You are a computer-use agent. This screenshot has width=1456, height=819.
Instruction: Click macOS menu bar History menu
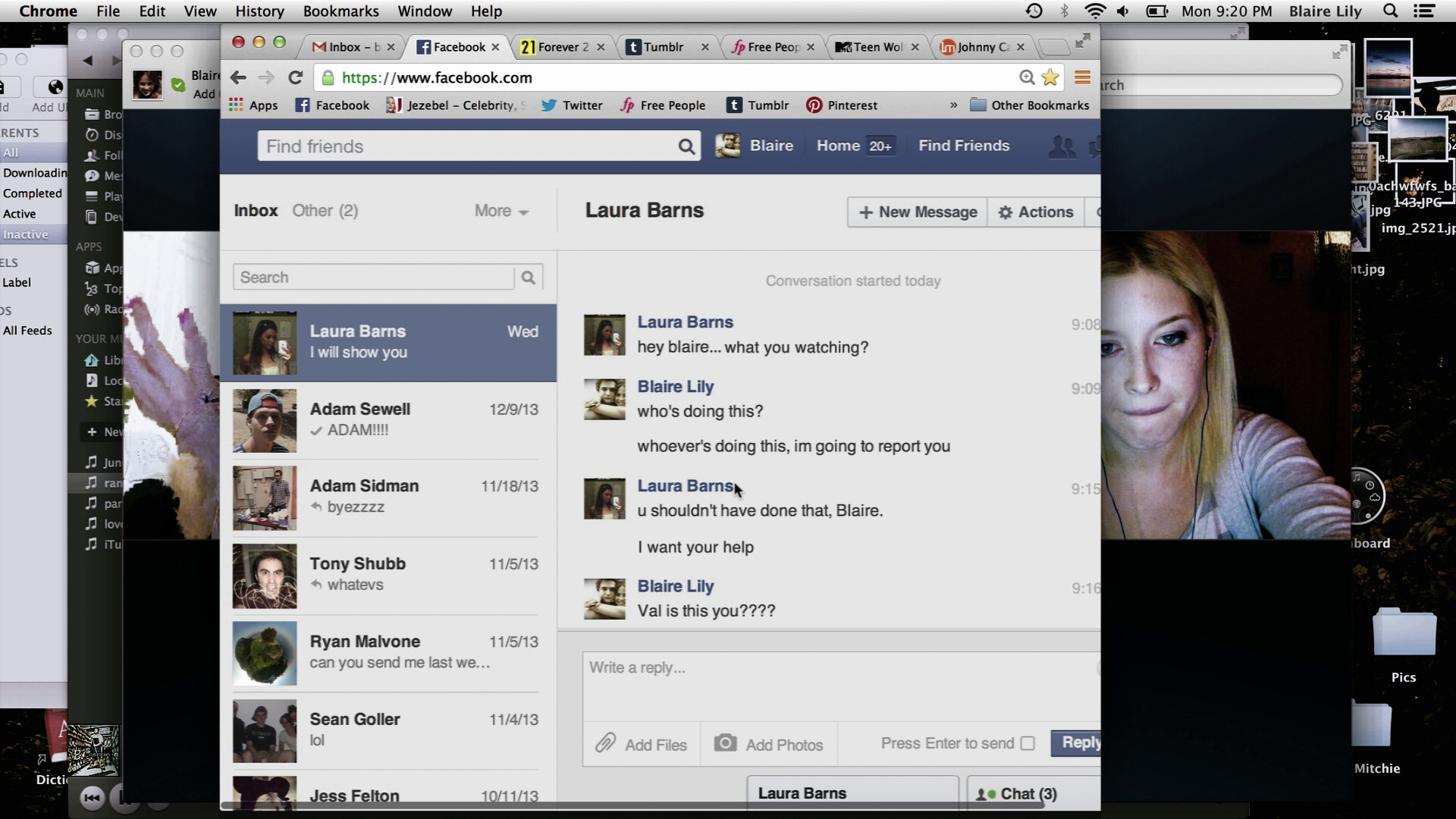pyautogui.click(x=260, y=11)
